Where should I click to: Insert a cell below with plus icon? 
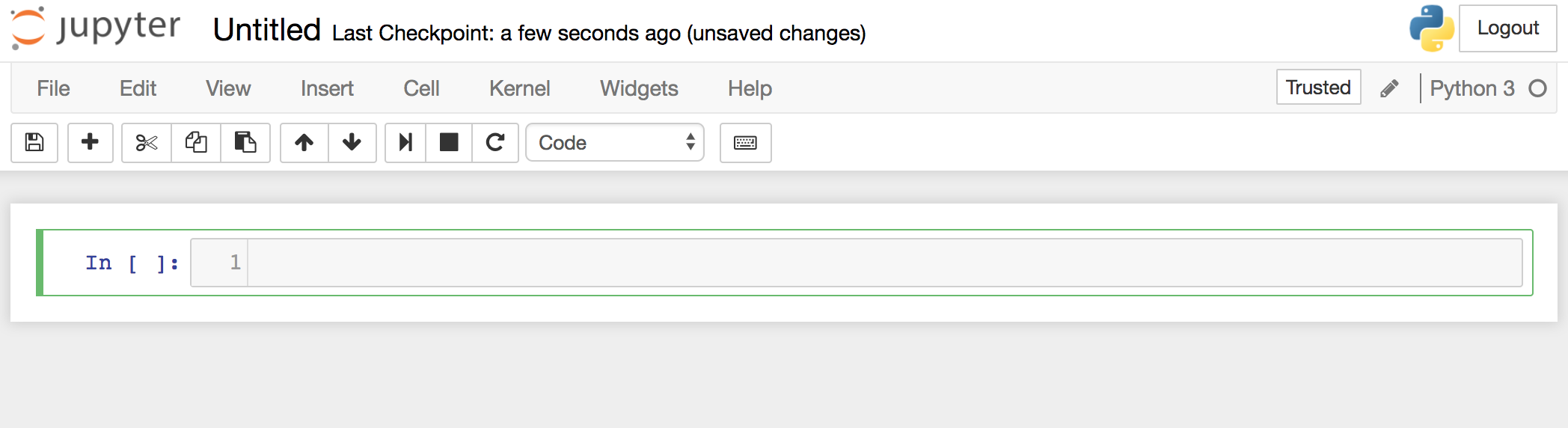pyautogui.click(x=90, y=142)
